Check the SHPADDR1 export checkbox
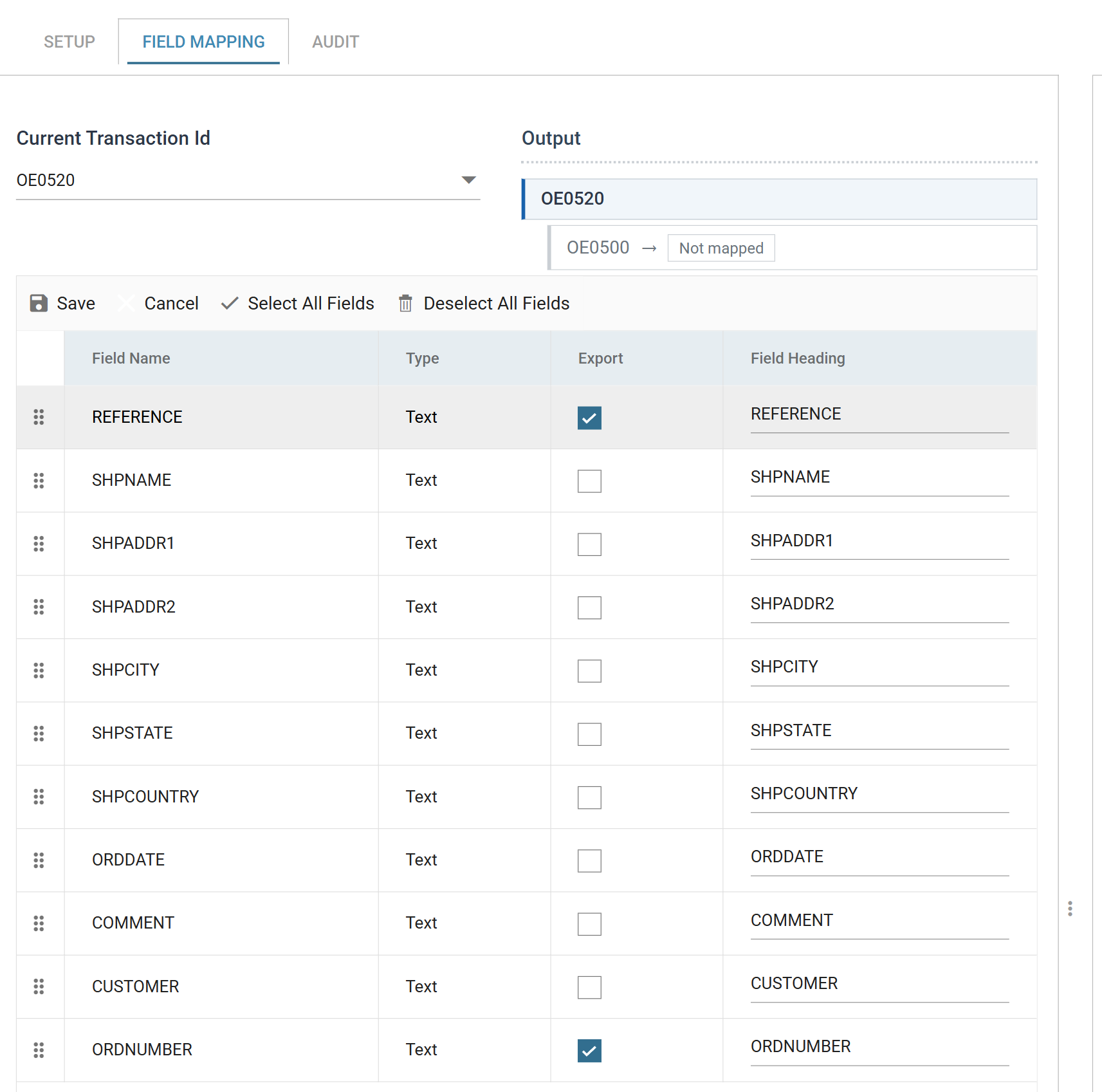 [x=589, y=544]
